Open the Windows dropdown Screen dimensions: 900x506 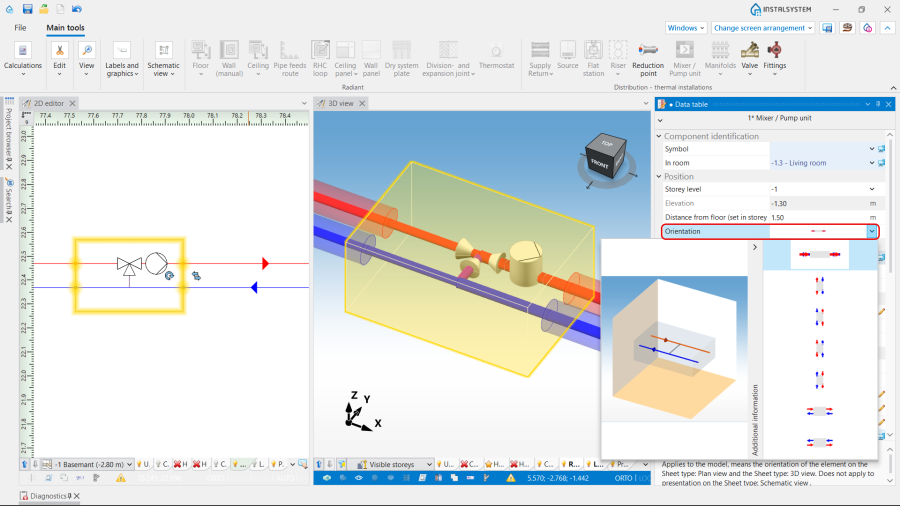point(685,28)
